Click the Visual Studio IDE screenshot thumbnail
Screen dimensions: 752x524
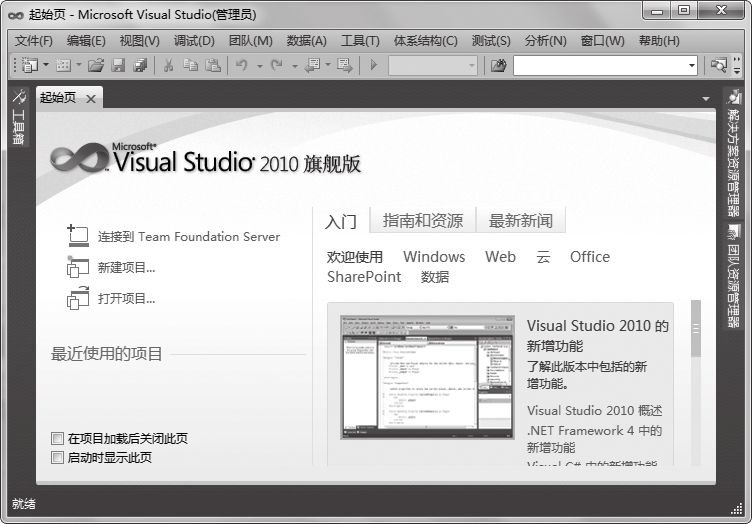(427, 377)
